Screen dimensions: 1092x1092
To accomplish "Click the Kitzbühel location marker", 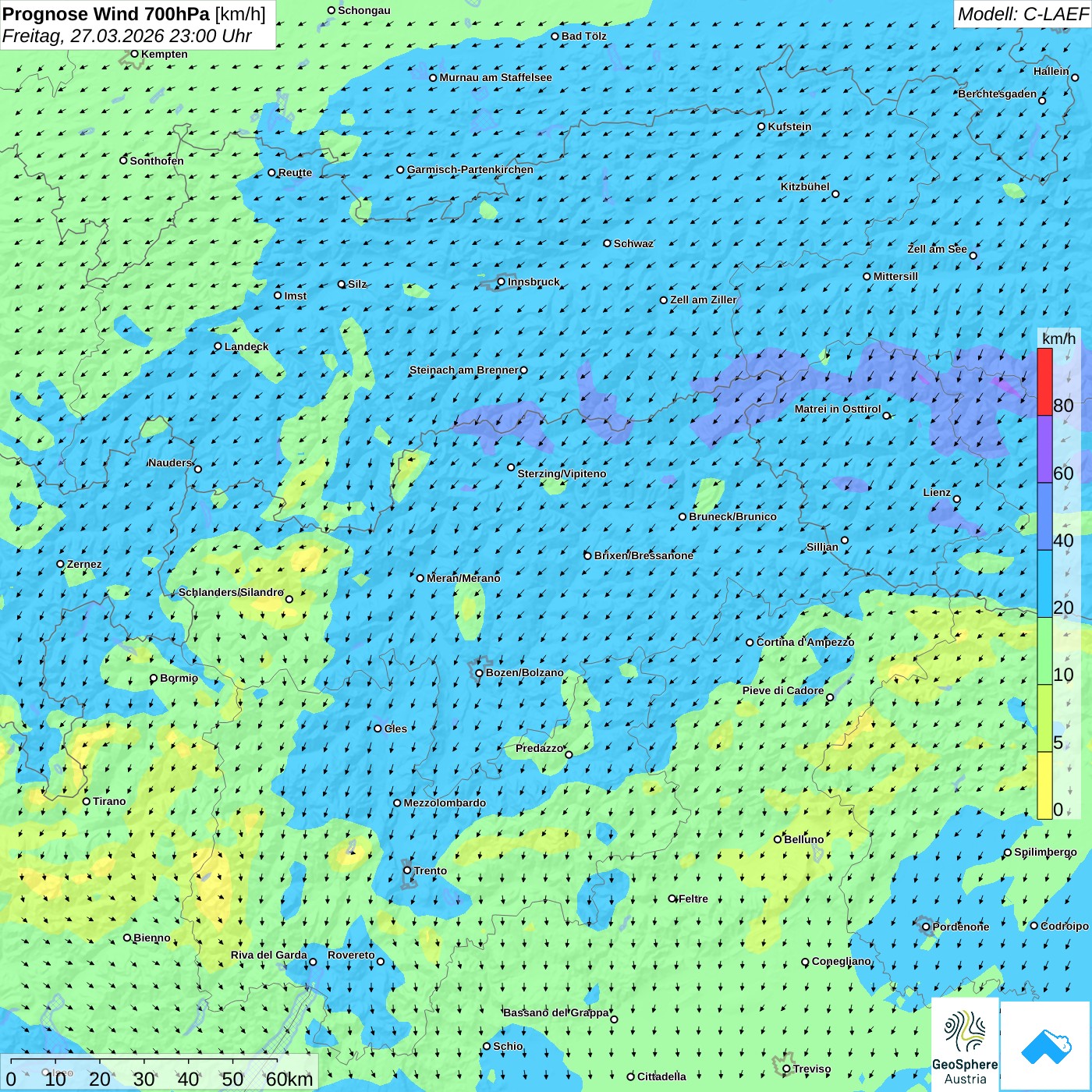I will [x=835, y=194].
